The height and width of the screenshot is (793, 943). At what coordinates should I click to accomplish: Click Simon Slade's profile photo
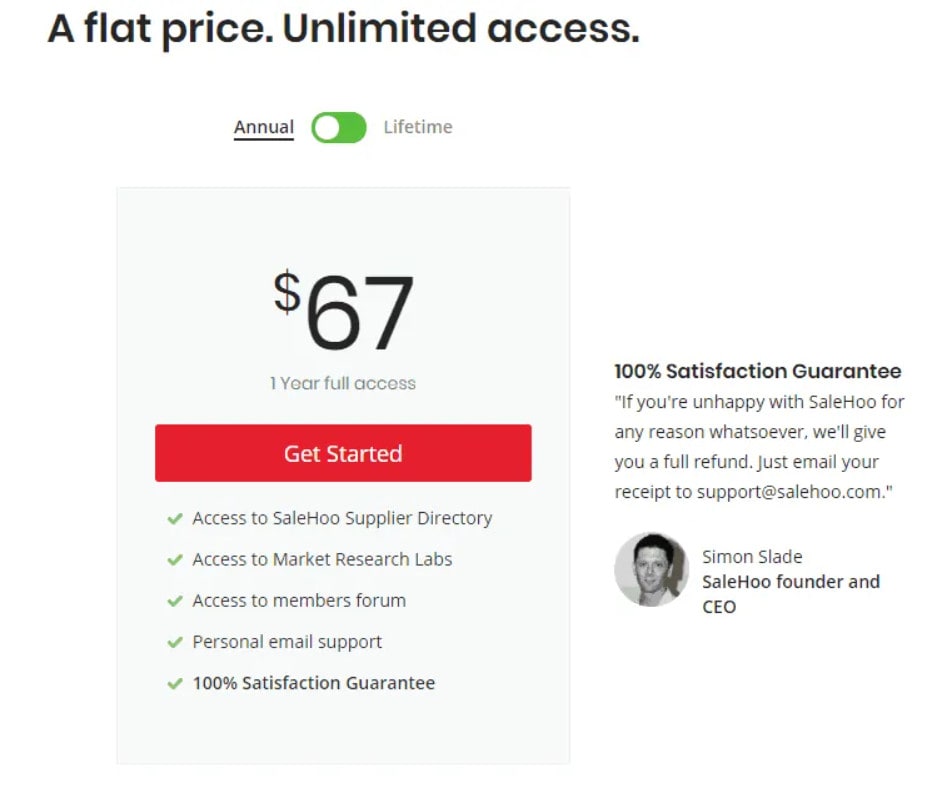[651, 569]
